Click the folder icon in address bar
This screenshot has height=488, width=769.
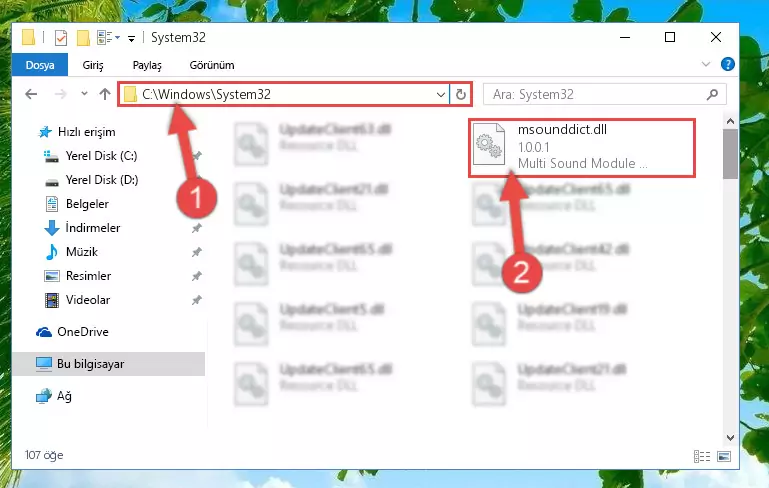[130, 94]
